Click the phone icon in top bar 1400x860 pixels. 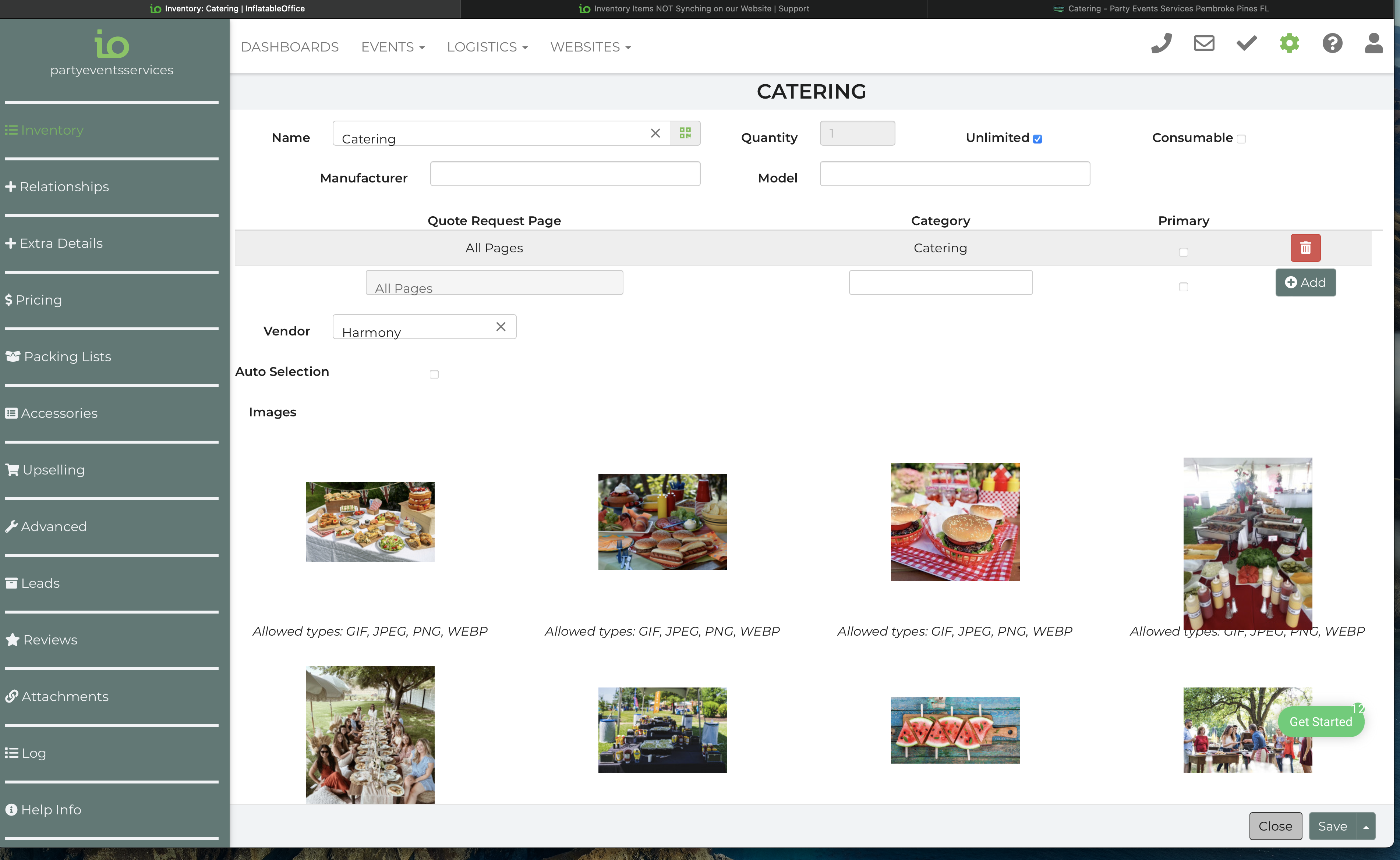(1161, 44)
